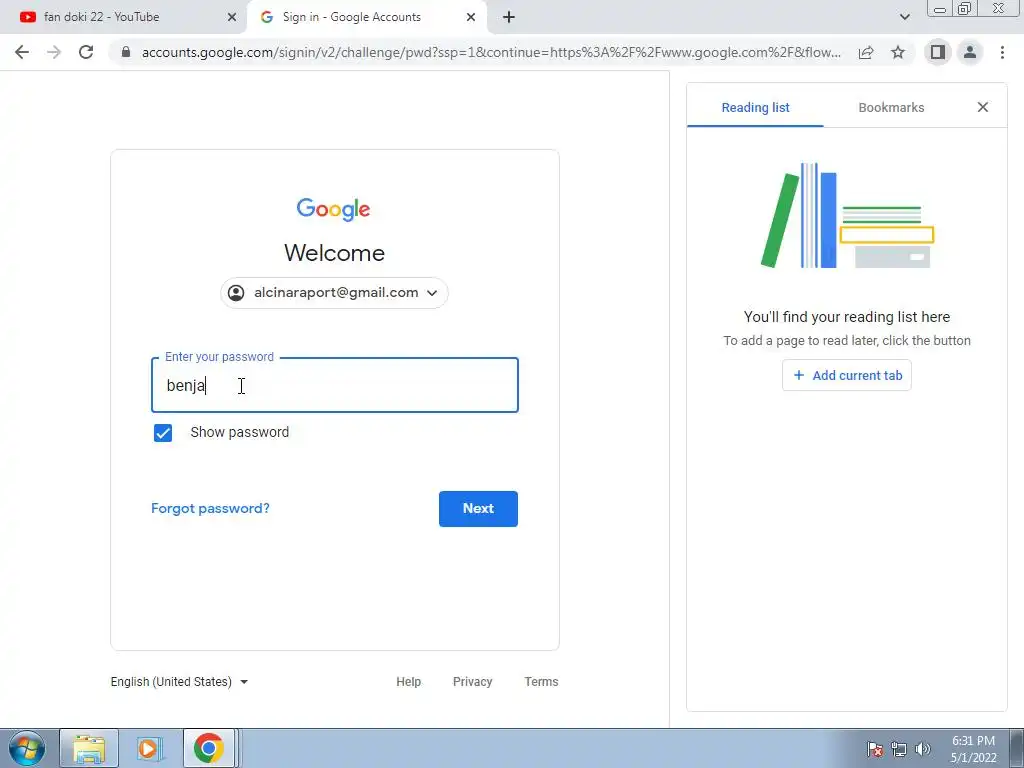Viewport: 1024px width, 768px height.
Task: Click the address bar URL text
Action: [491, 52]
